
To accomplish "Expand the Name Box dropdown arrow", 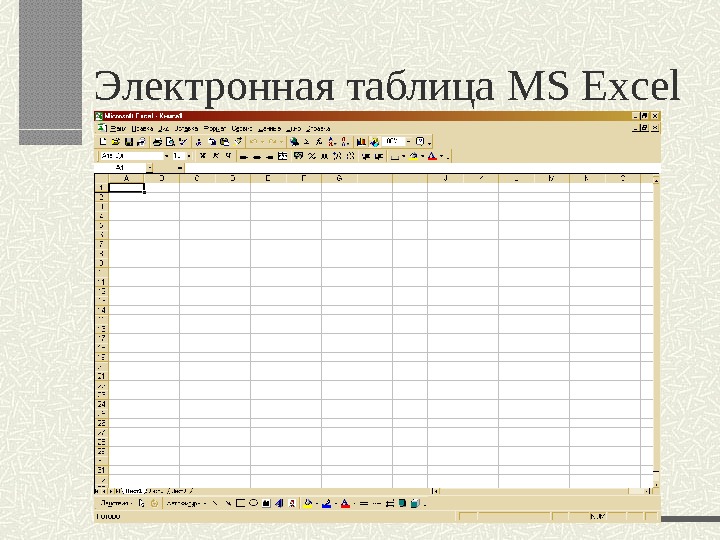I will coord(150,168).
